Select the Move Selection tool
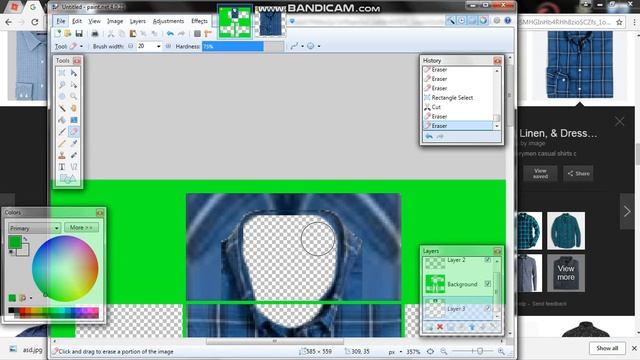Screen dimensions: 640x360 [x=74, y=85]
